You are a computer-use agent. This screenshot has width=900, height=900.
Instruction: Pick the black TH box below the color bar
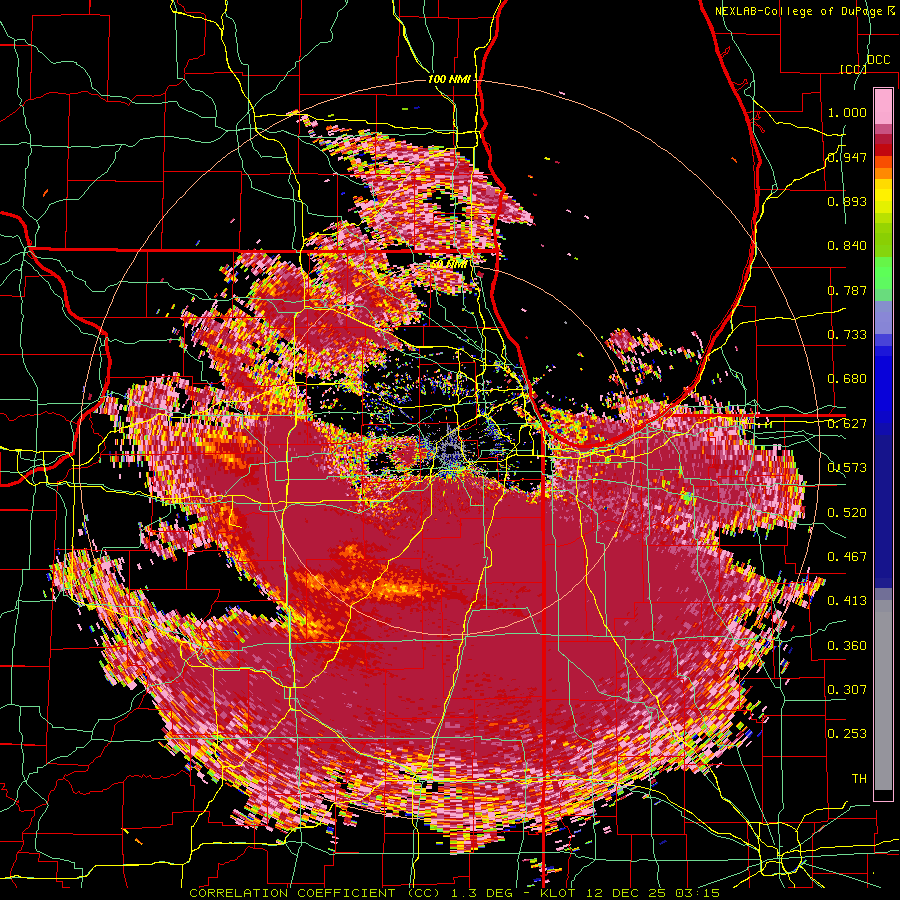coord(883,796)
